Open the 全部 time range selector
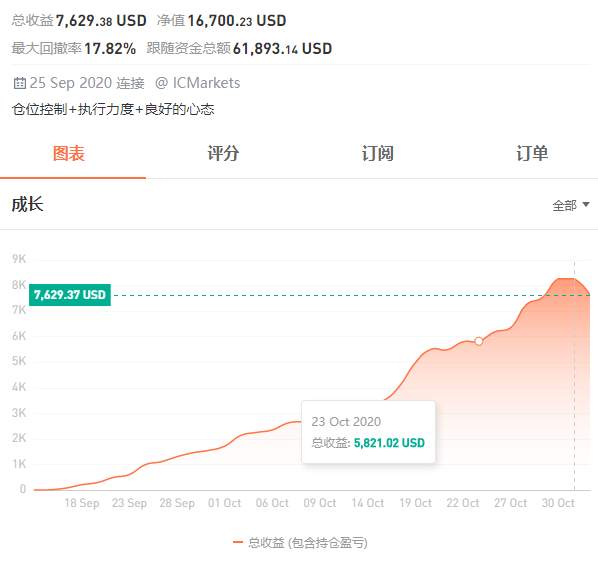Screen dimensions: 598x568 pos(571,206)
